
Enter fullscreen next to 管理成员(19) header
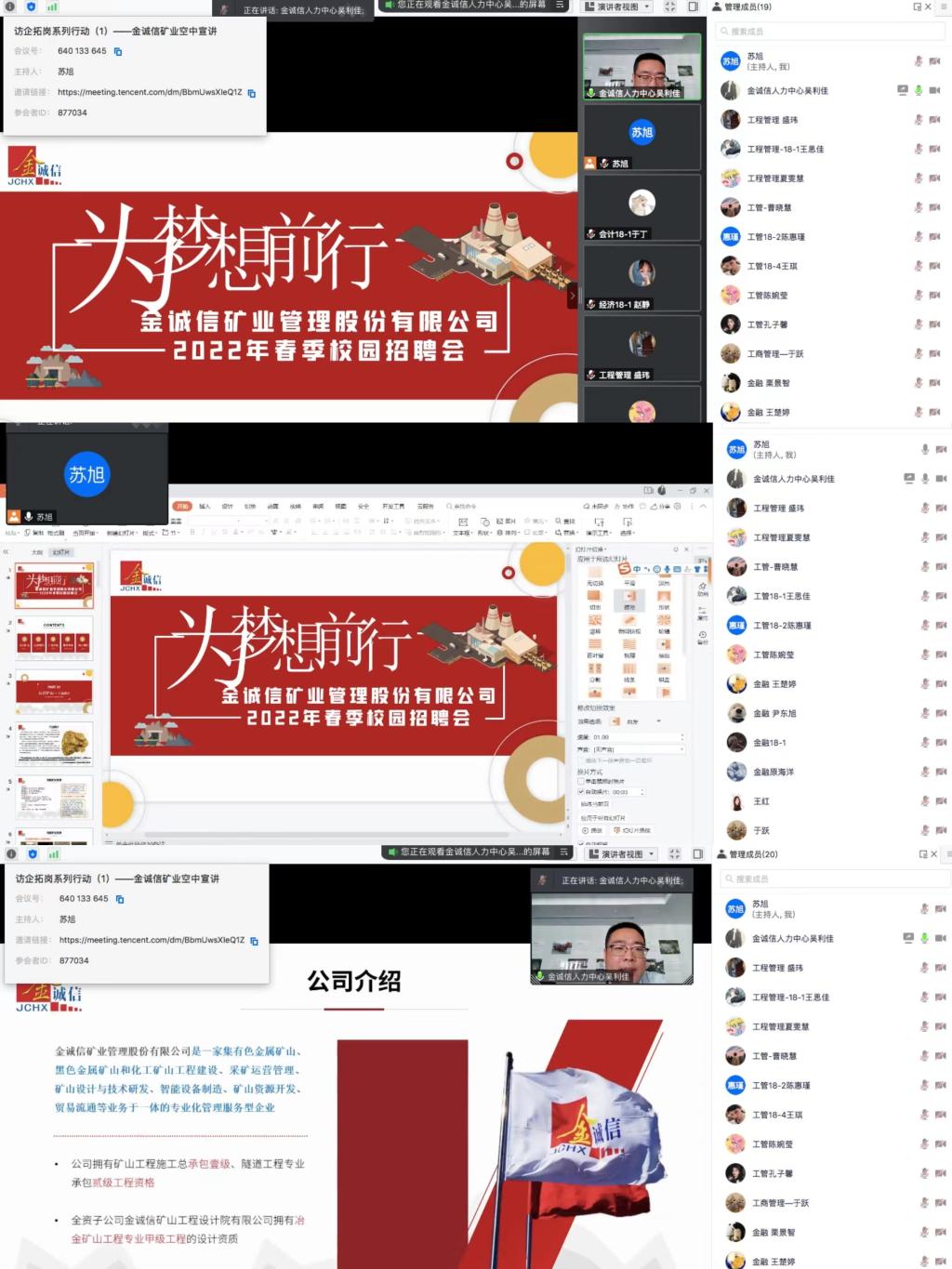(x=669, y=6)
